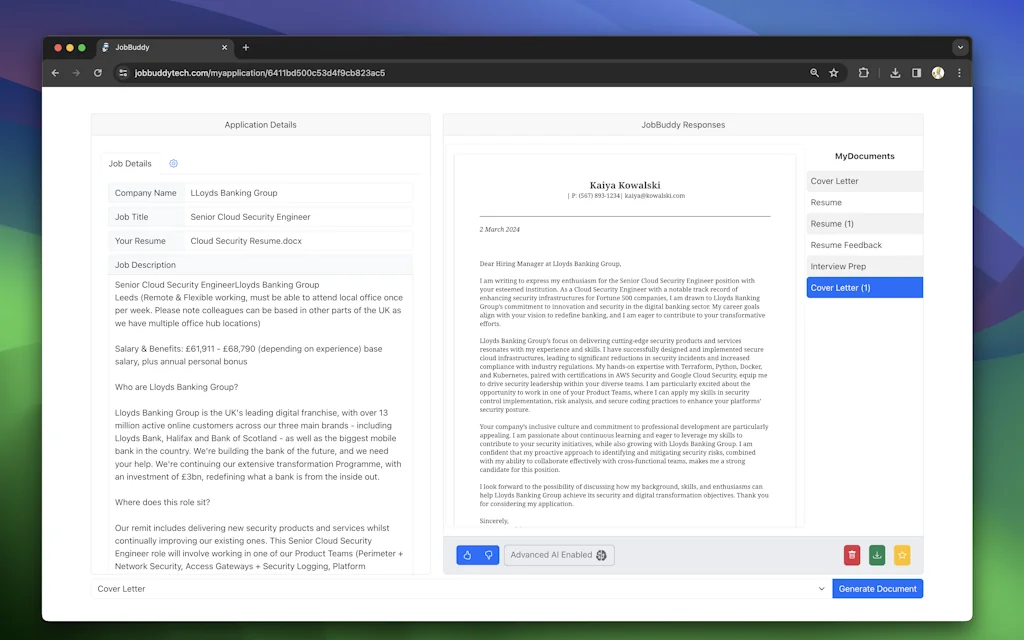The height and width of the screenshot is (640, 1024).
Task: Expand the chevron at the window's top right
Action: coord(960,47)
